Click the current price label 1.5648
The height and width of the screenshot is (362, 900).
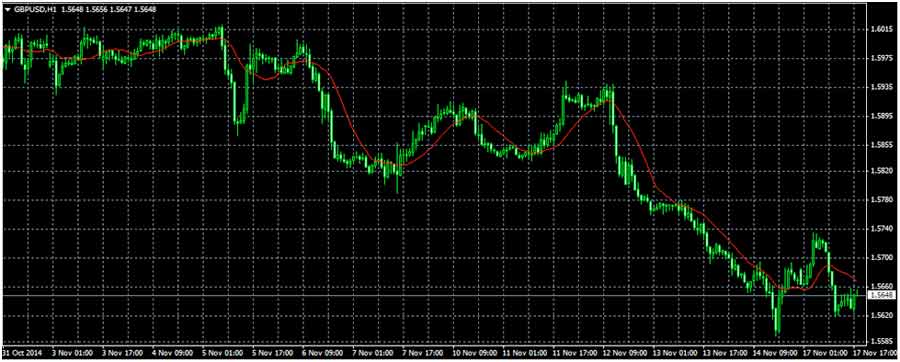point(880,295)
